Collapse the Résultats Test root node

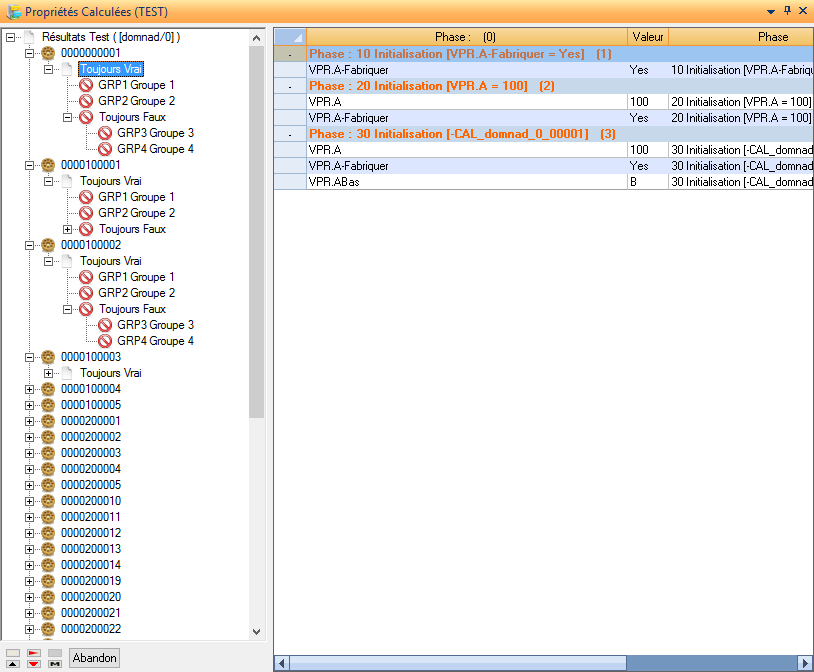pyautogui.click(x=10, y=37)
